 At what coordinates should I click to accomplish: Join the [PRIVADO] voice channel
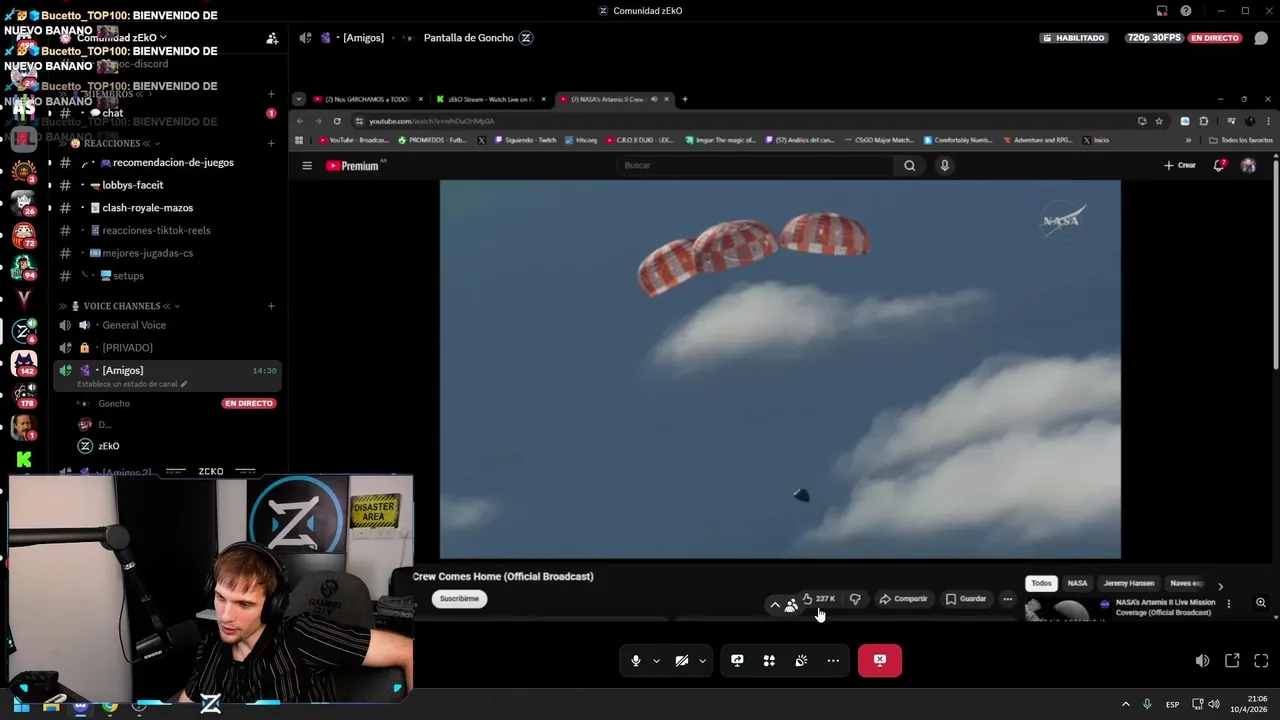167,348
